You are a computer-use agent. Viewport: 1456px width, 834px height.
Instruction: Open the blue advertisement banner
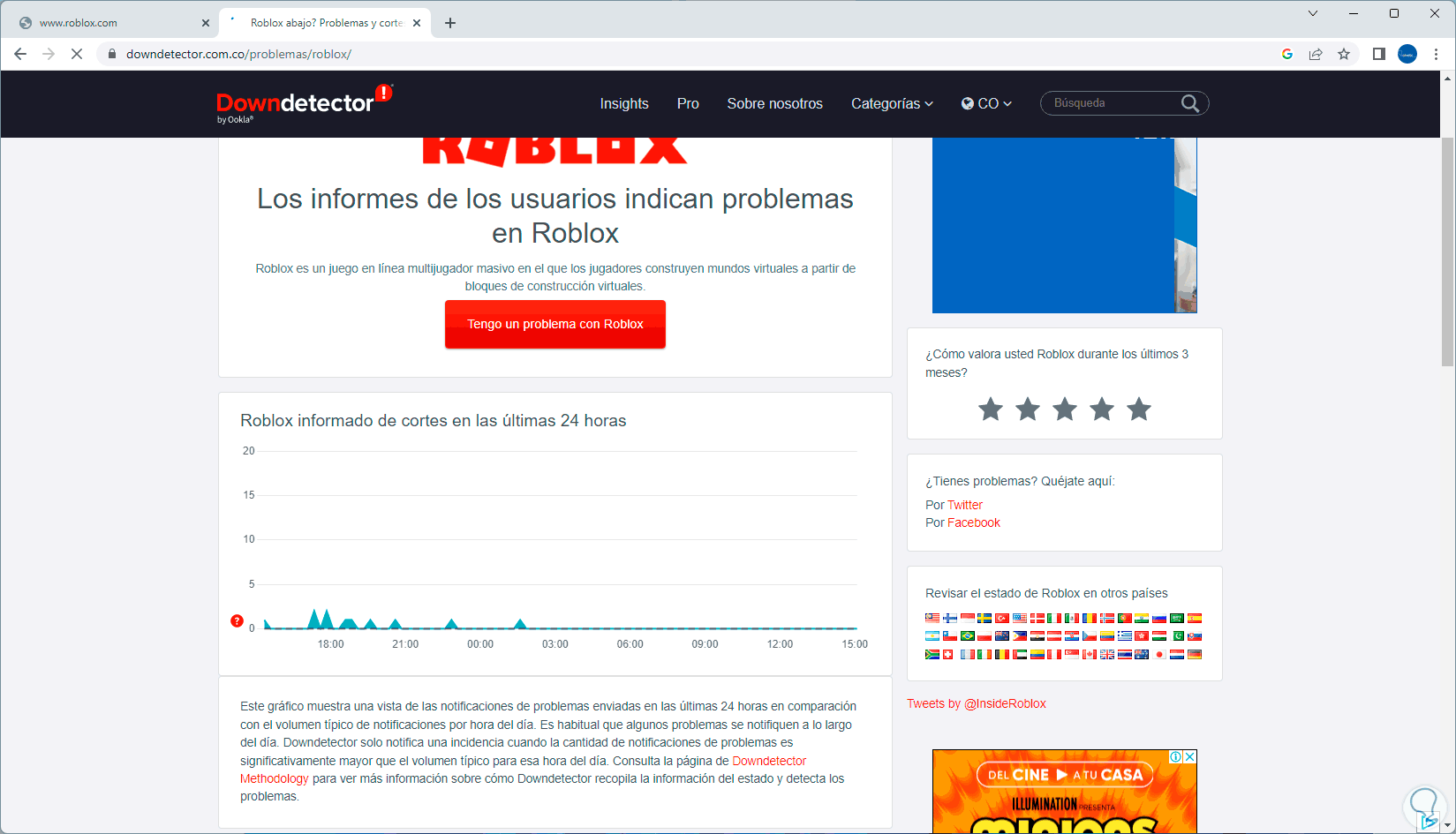[x=1065, y=225]
